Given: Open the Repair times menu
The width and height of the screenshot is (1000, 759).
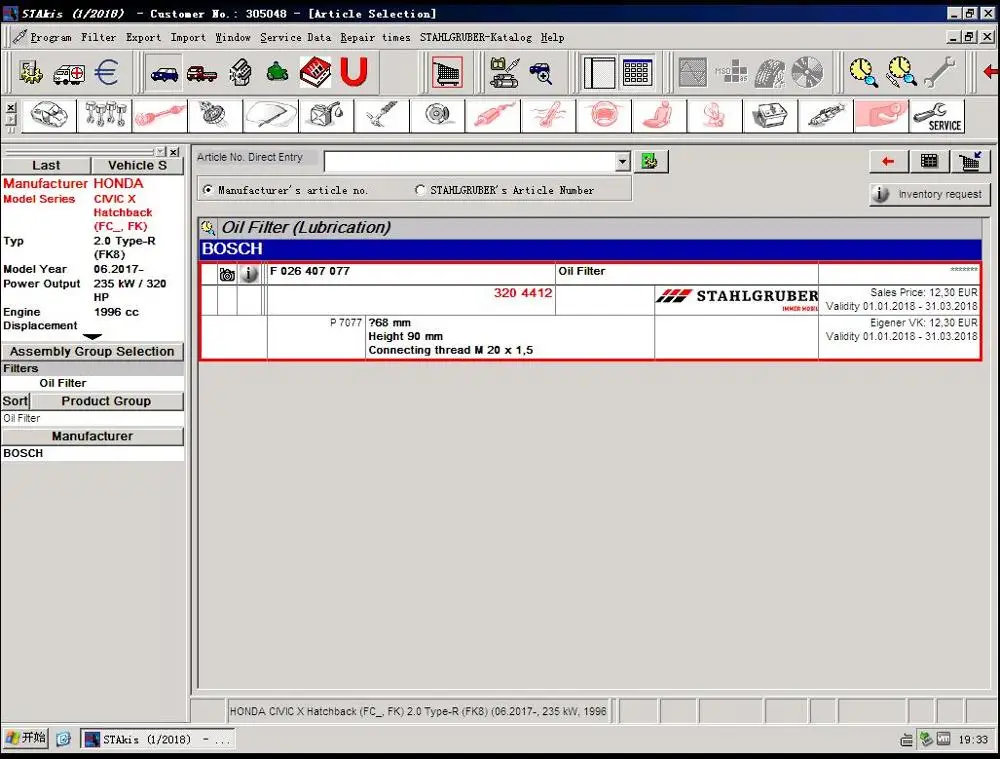Looking at the screenshot, I should [x=375, y=38].
